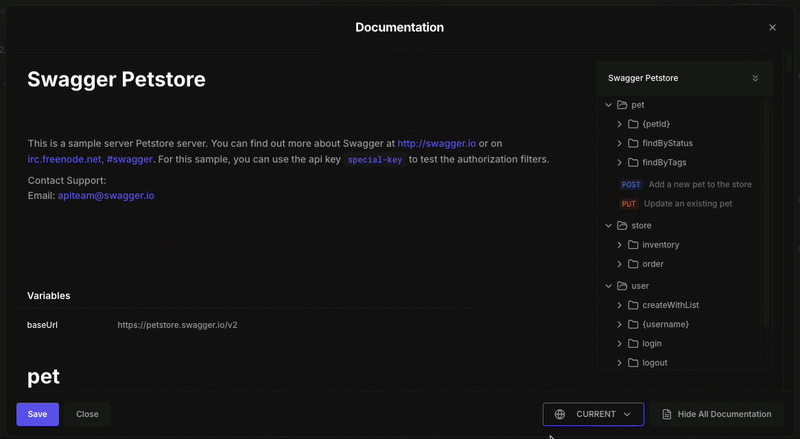The height and width of the screenshot is (439, 800).
Task: Click the baseUrl variable name
Action: (x=42, y=325)
